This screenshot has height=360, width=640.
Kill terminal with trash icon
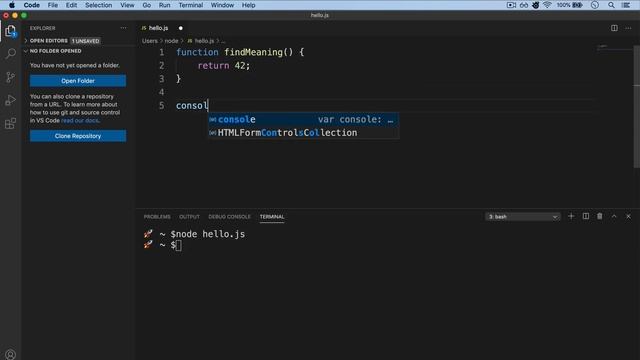coord(600,216)
